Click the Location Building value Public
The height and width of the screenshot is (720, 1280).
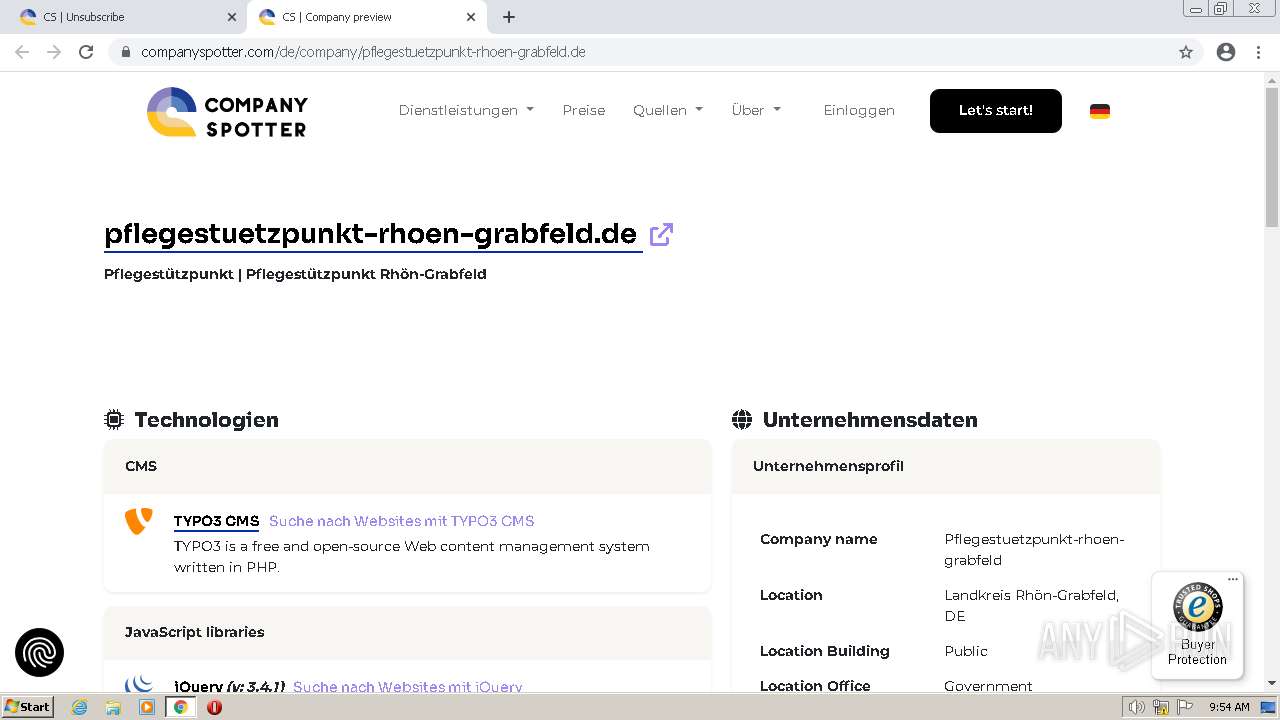tap(966, 651)
